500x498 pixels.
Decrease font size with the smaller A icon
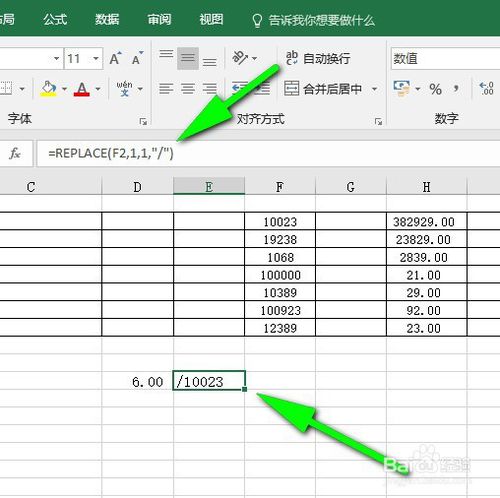point(137,58)
